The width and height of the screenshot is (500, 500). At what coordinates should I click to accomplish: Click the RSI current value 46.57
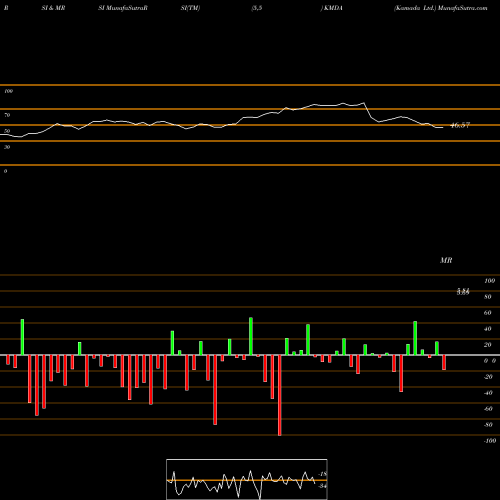pos(460,125)
